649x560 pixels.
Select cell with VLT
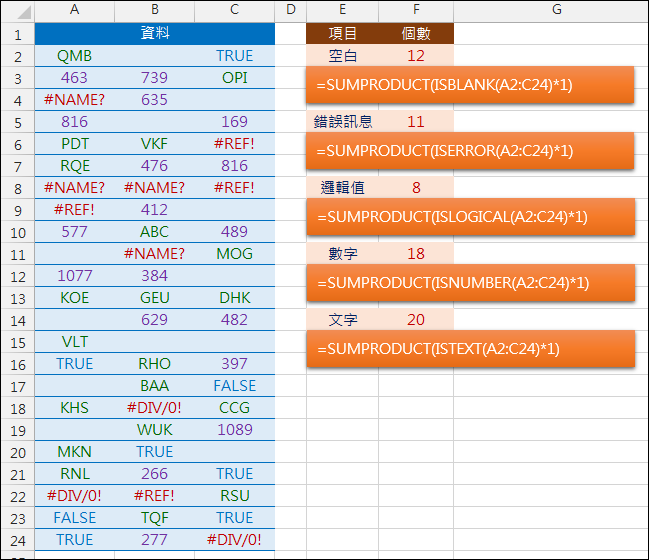click(x=75, y=342)
